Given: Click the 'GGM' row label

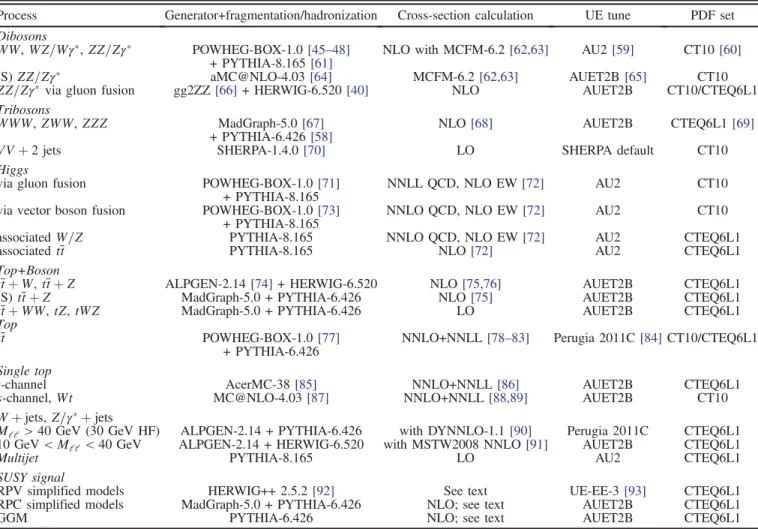Looking at the screenshot, I should click(14, 518).
